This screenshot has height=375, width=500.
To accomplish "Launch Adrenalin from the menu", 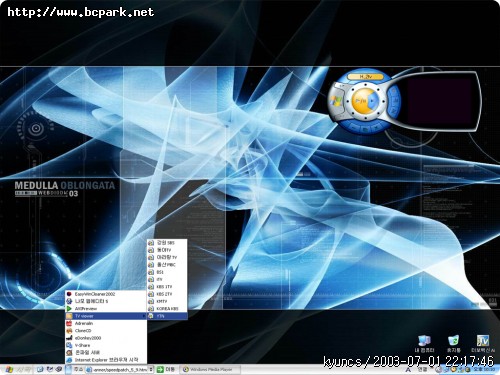I will (x=106, y=323).
